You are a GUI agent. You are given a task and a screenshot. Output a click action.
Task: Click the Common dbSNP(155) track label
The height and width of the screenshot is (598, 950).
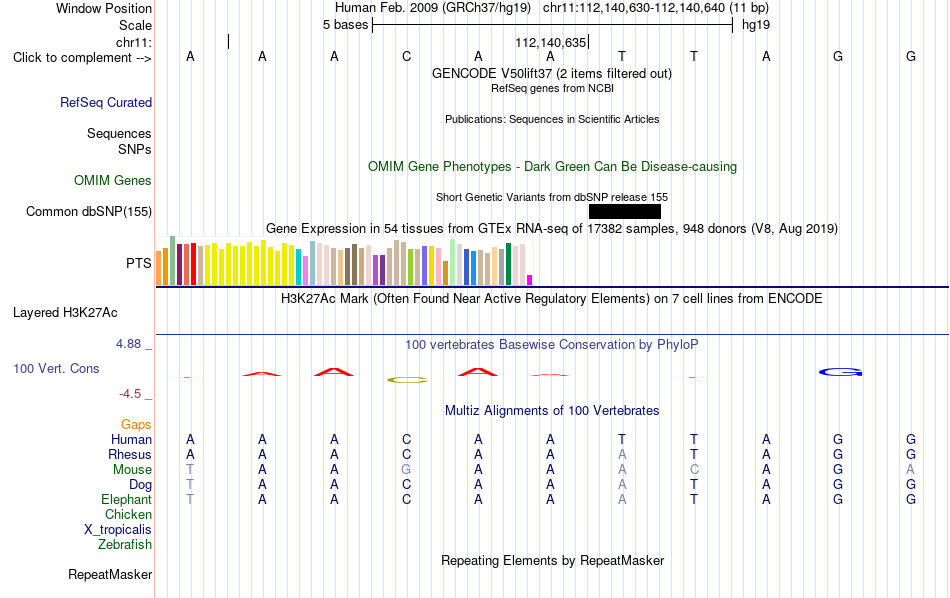pyautogui.click(x=89, y=211)
